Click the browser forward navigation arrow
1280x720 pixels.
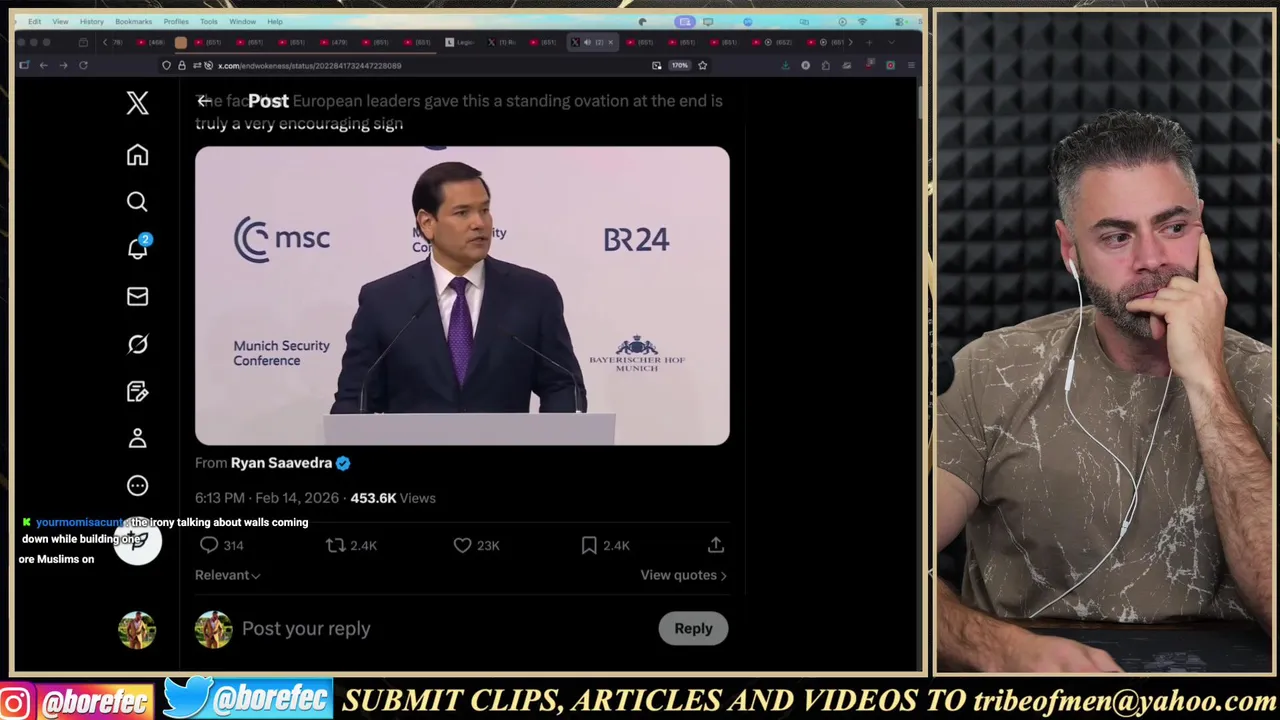click(63, 65)
